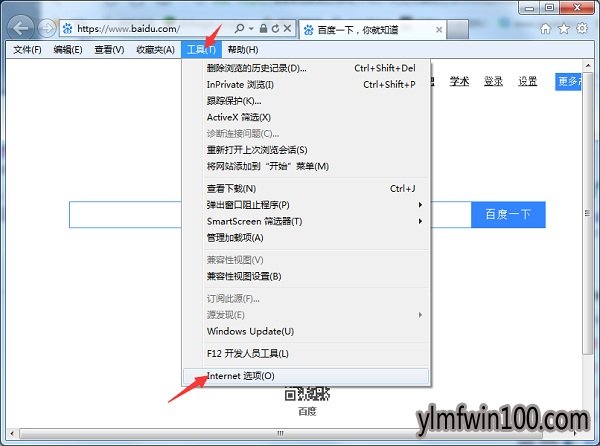
Task: Choose InPrivate 浏览(I) menu item
Action: coord(306,85)
